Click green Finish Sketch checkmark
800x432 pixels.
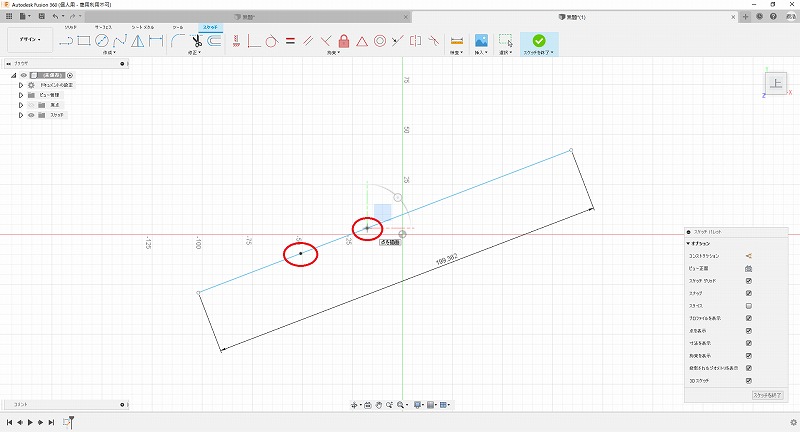pos(539,41)
